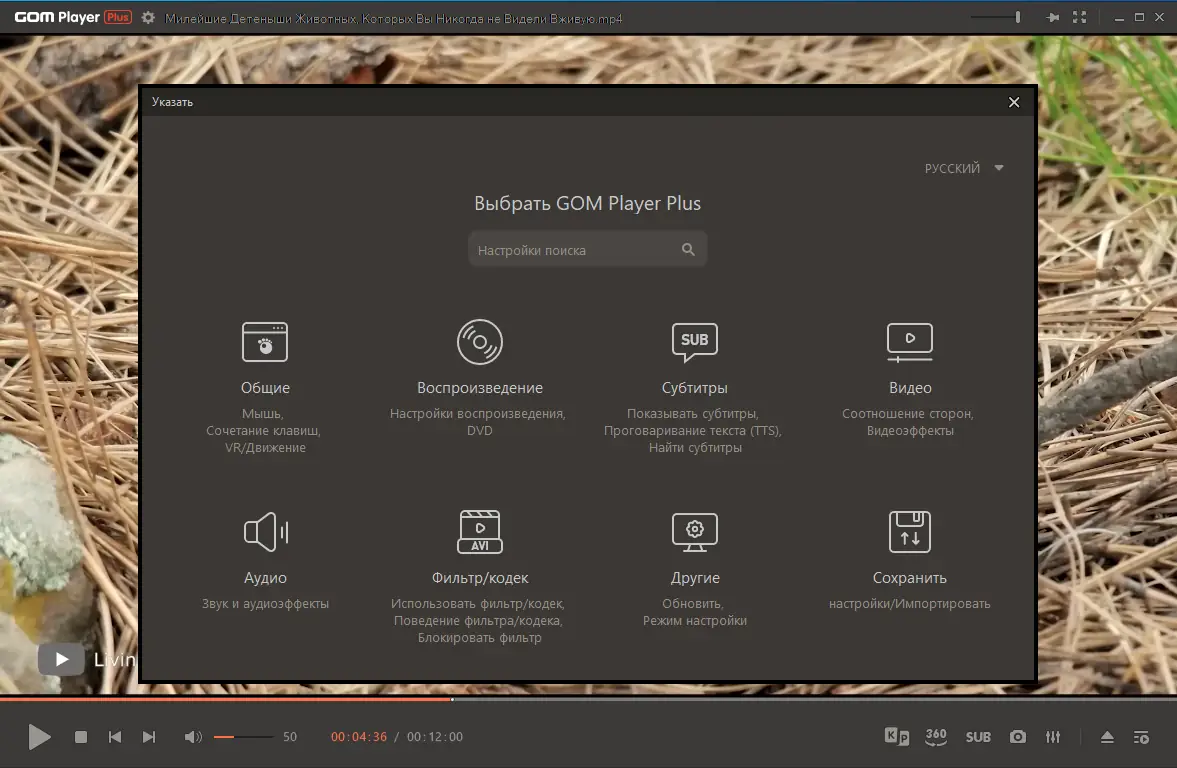Click the Видео category label
1177x768 pixels.
tap(910, 387)
